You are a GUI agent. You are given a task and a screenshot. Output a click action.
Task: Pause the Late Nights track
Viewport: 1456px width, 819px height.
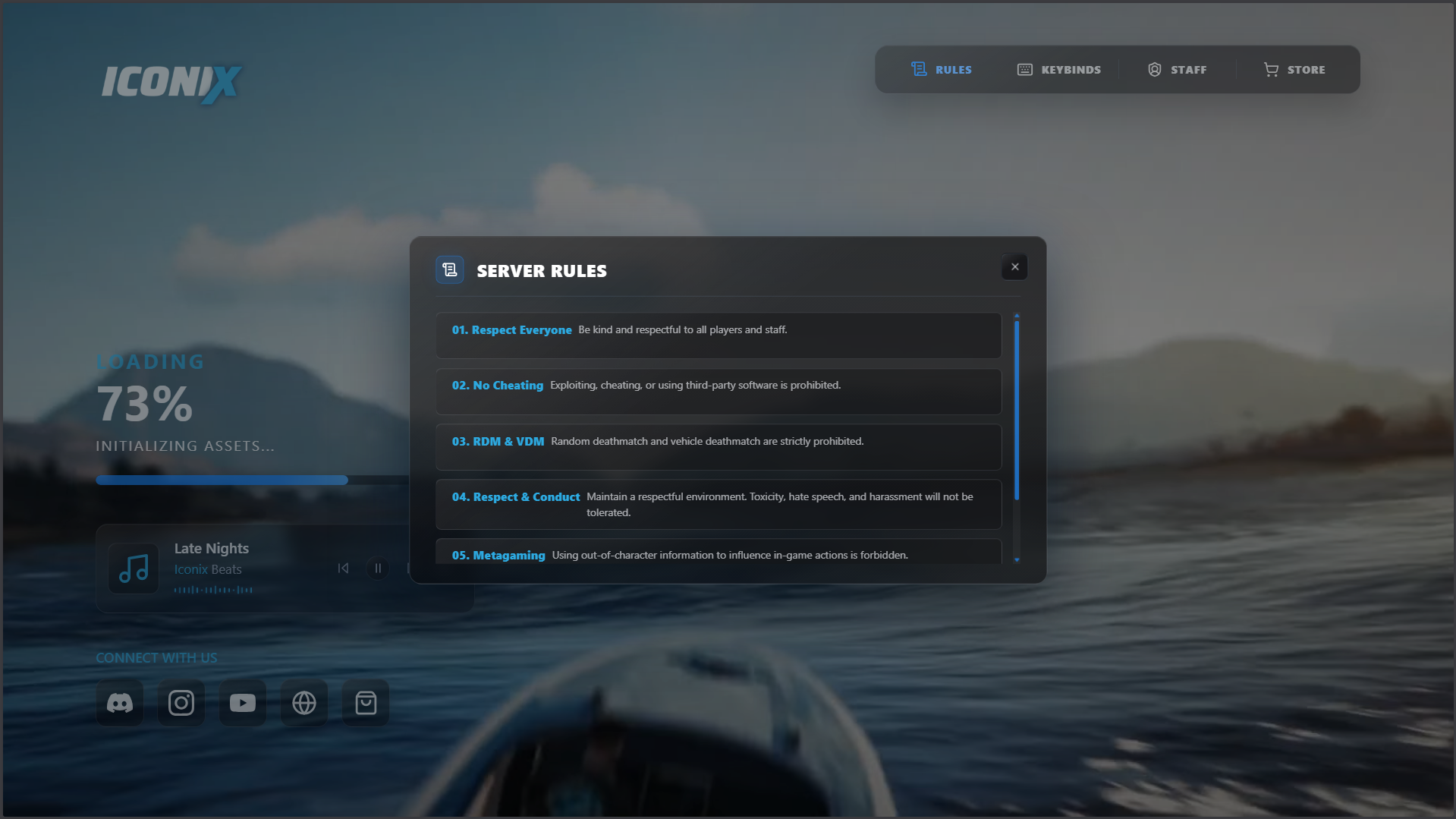coord(378,569)
